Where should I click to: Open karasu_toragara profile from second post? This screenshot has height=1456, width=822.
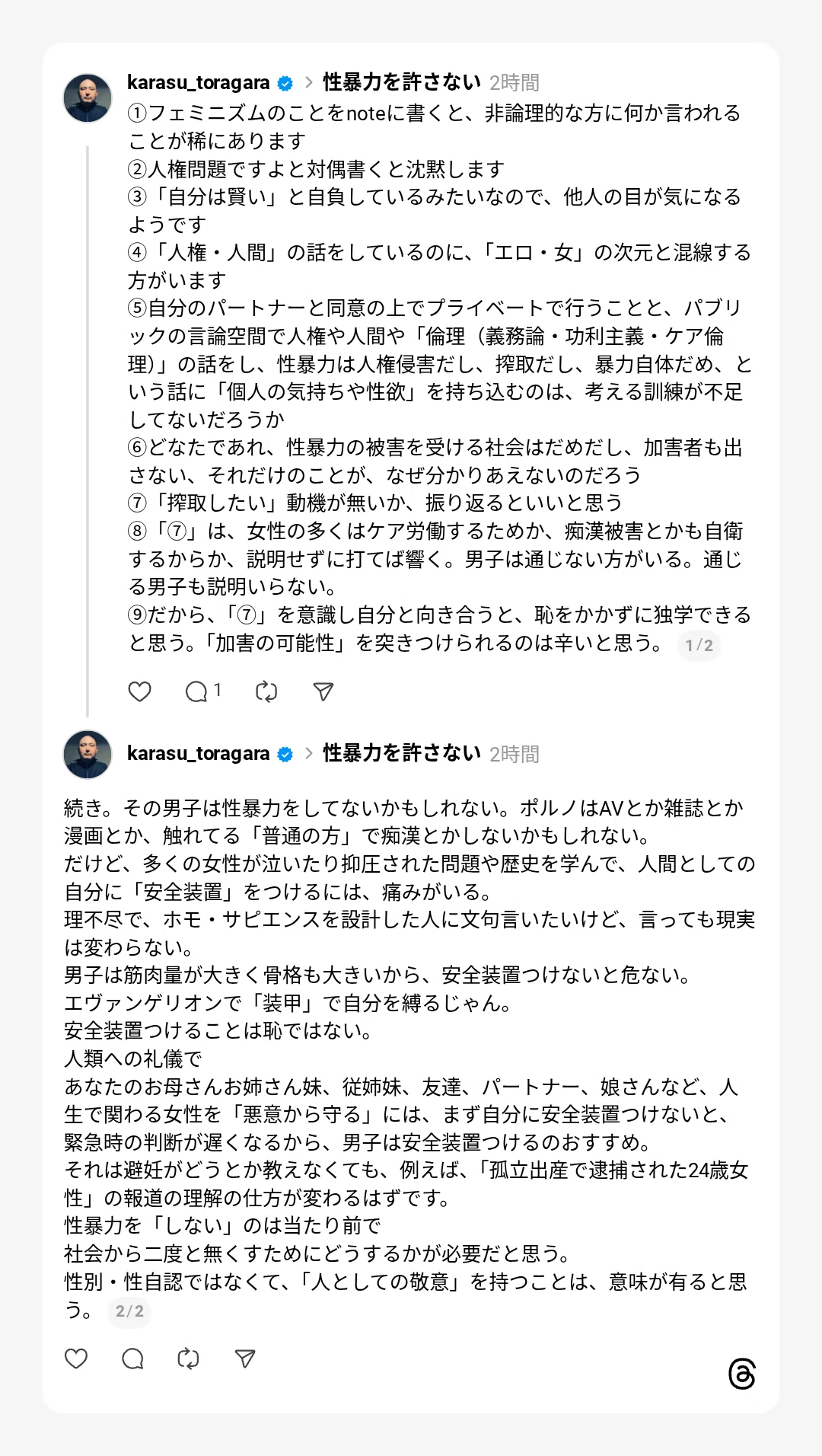(198, 753)
